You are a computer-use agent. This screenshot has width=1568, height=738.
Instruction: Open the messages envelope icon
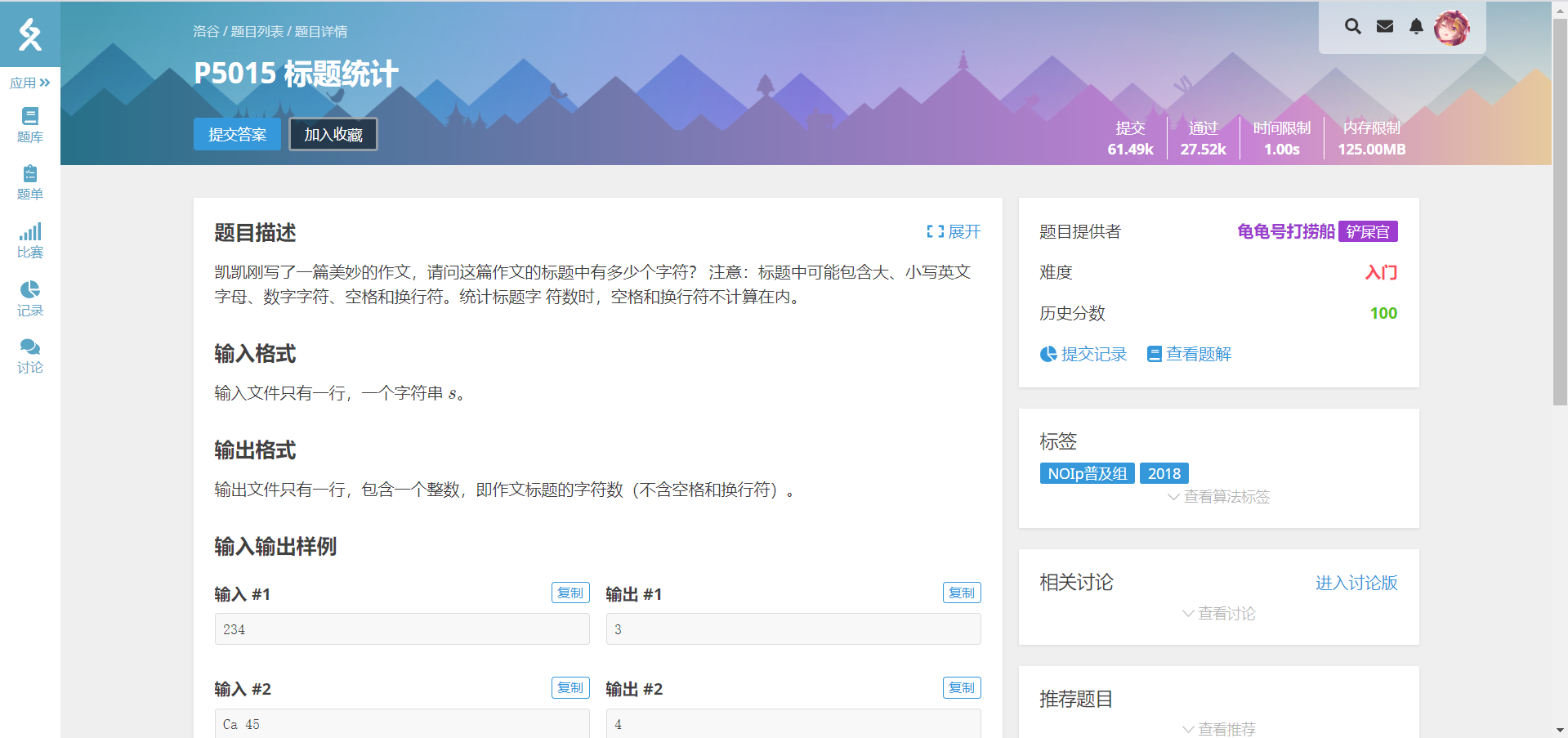pos(1384,26)
